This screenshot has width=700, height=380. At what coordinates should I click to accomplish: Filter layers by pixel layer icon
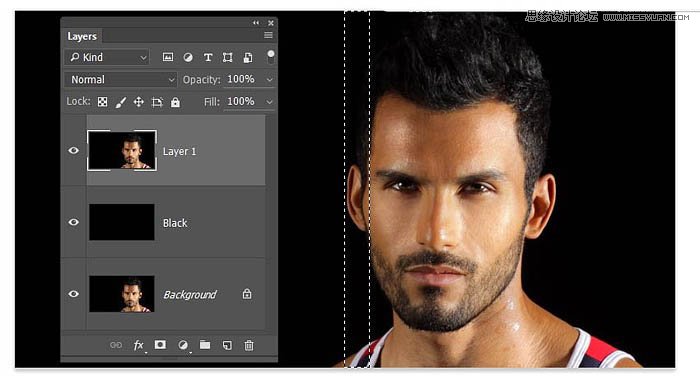pyautogui.click(x=168, y=57)
